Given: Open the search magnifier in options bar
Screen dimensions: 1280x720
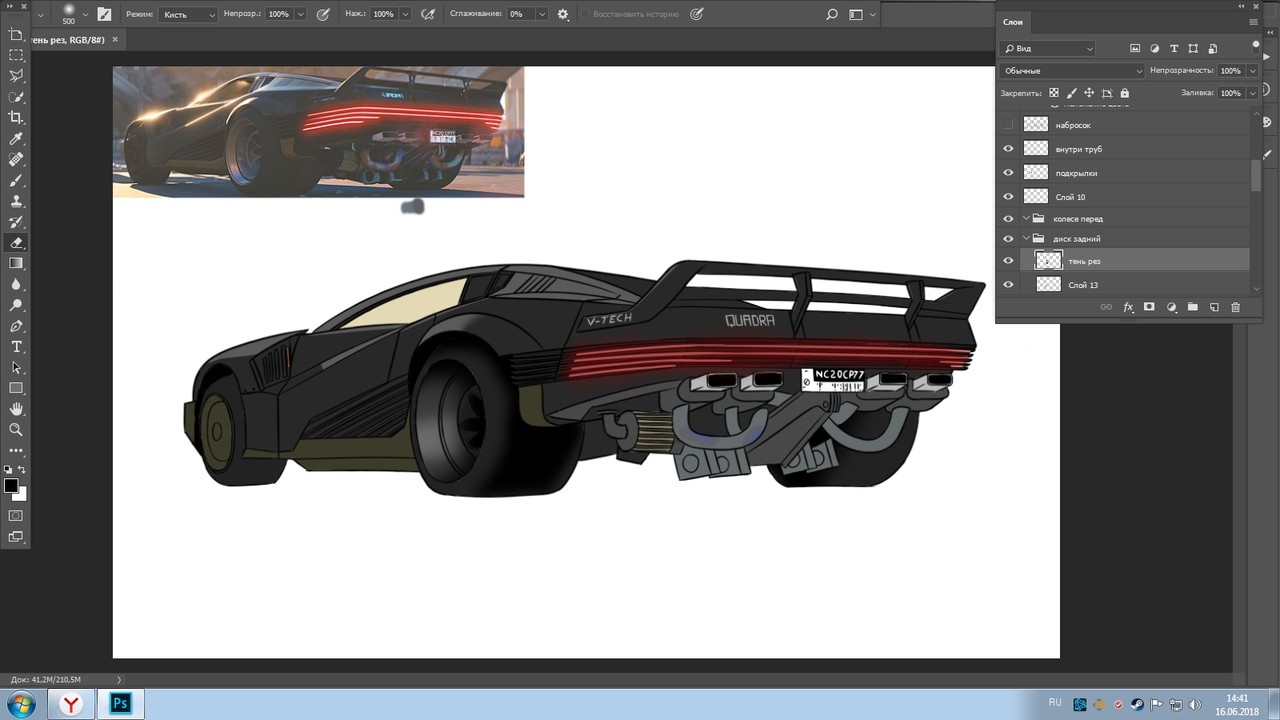Looking at the screenshot, I should pos(832,15).
